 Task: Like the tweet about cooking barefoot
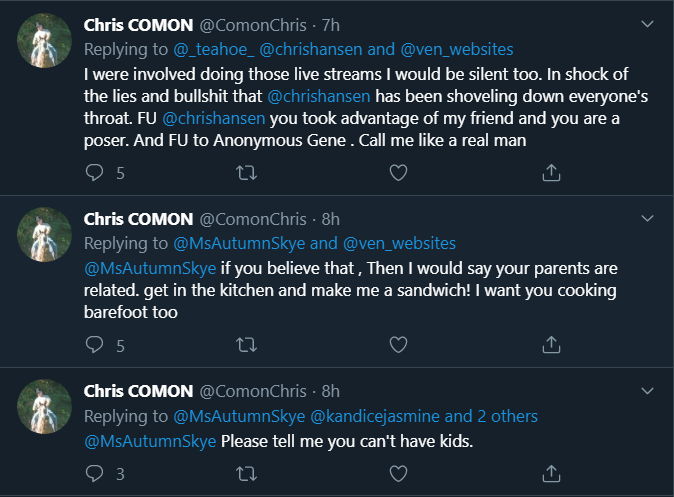pyautogui.click(x=398, y=345)
